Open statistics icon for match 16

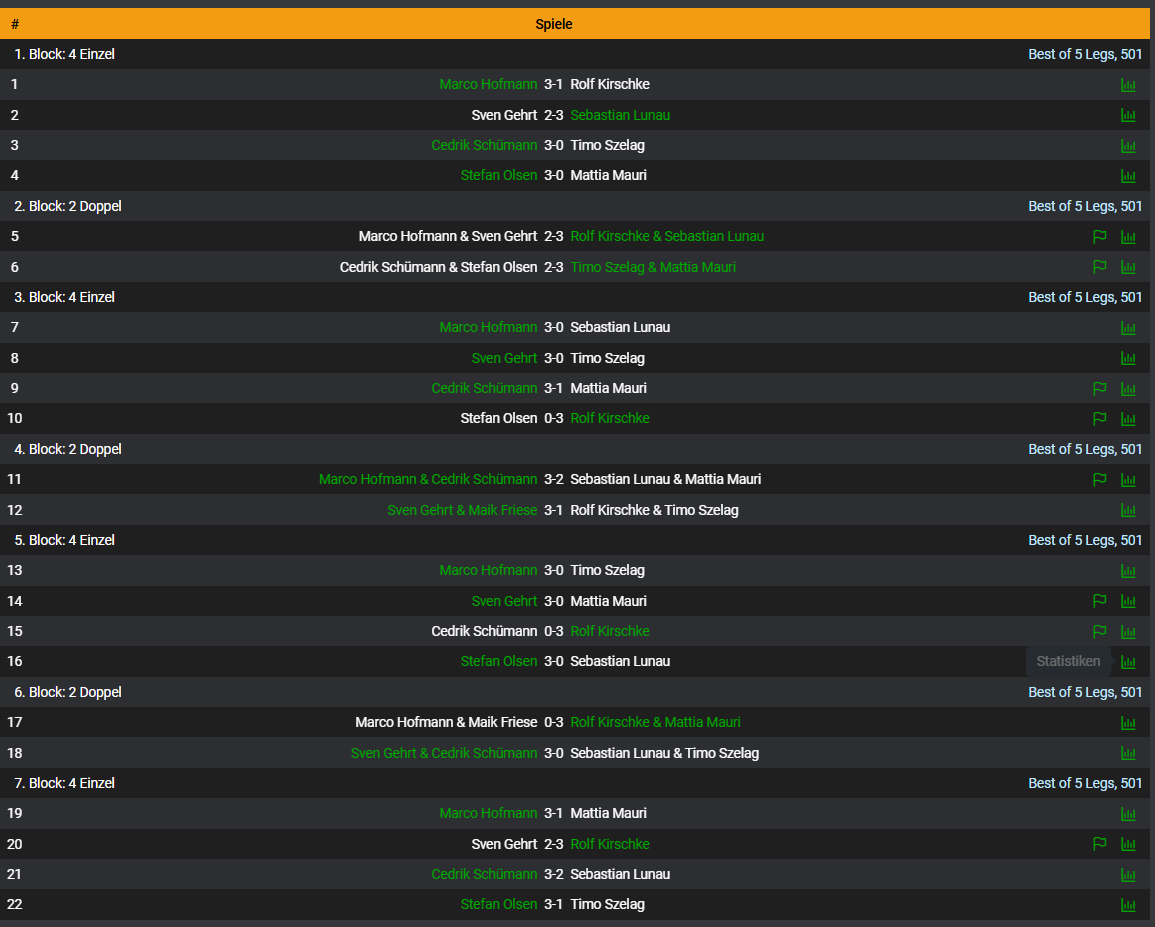(x=1128, y=662)
